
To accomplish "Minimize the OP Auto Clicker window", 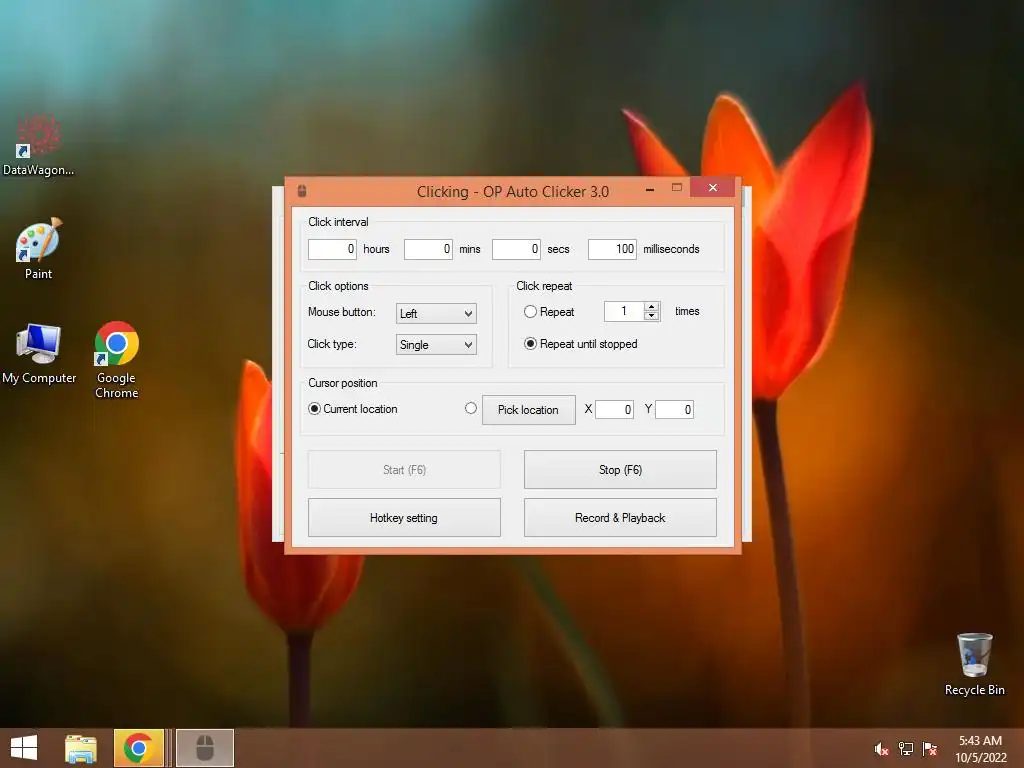I will point(650,189).
